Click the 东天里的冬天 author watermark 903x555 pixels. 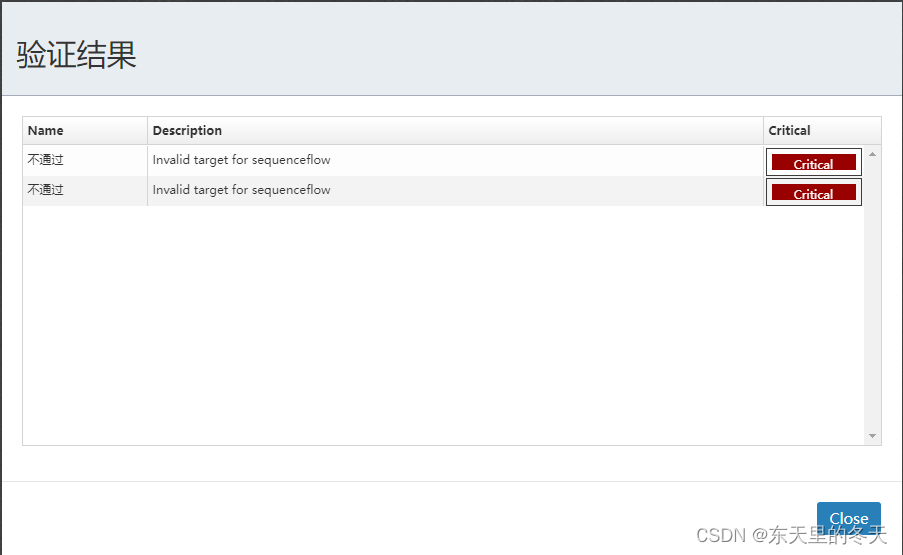(x=828, y=536)
